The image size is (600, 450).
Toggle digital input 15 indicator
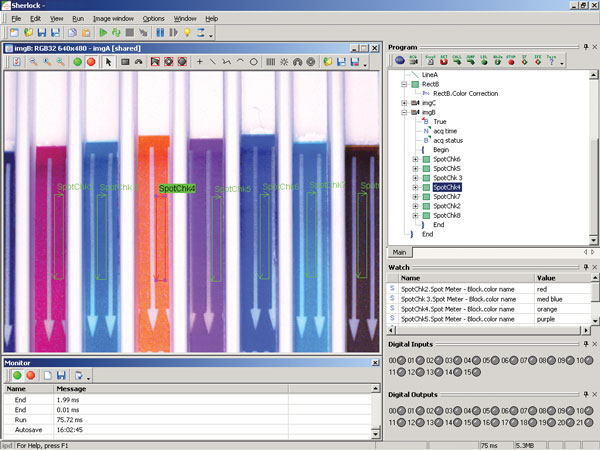click(476, 372)
